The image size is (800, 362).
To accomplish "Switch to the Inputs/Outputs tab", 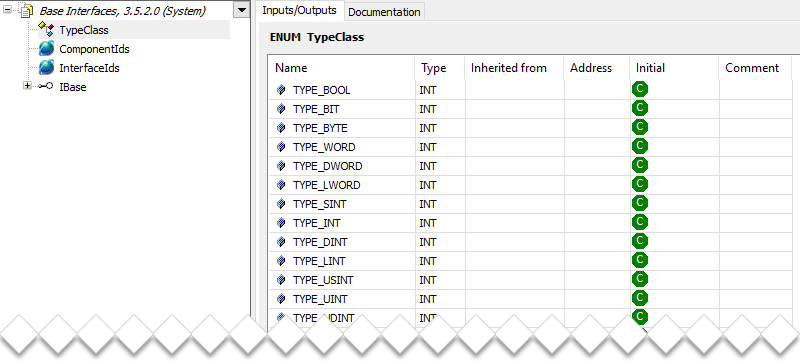I will click(299, 10).
